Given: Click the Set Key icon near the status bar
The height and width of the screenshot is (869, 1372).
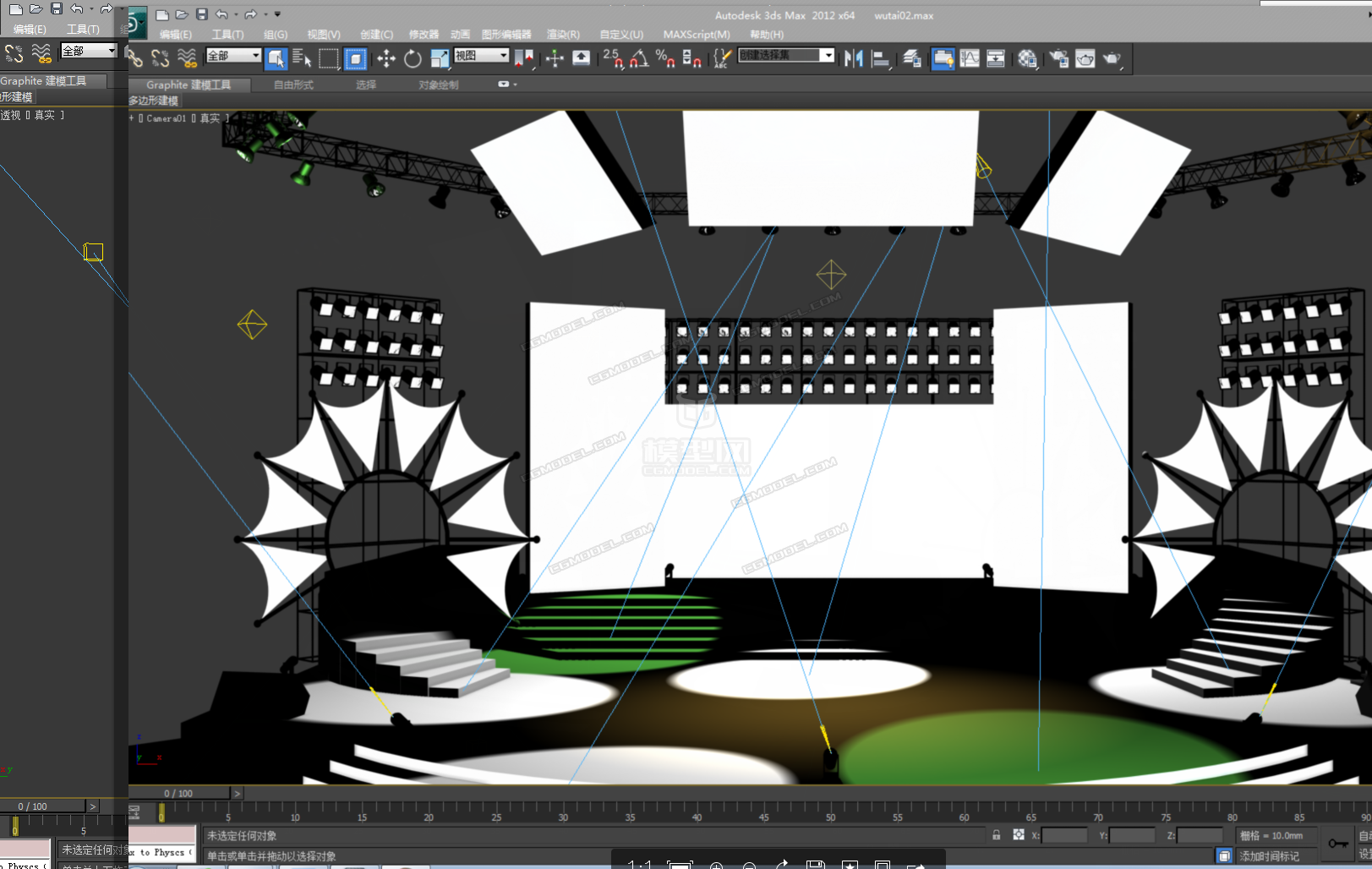Looking at the screenshot, I should click(x=1337, y=844).
